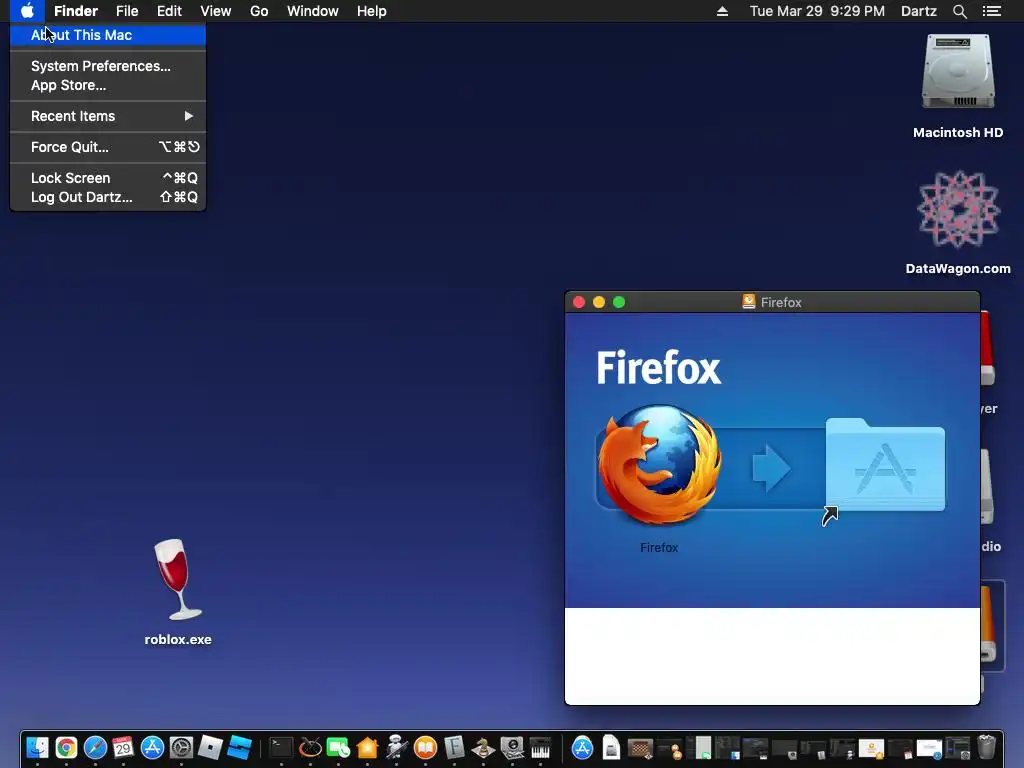
Task: Launch Roblox Studio blue icon in Dock
Action: coord(239,747)
